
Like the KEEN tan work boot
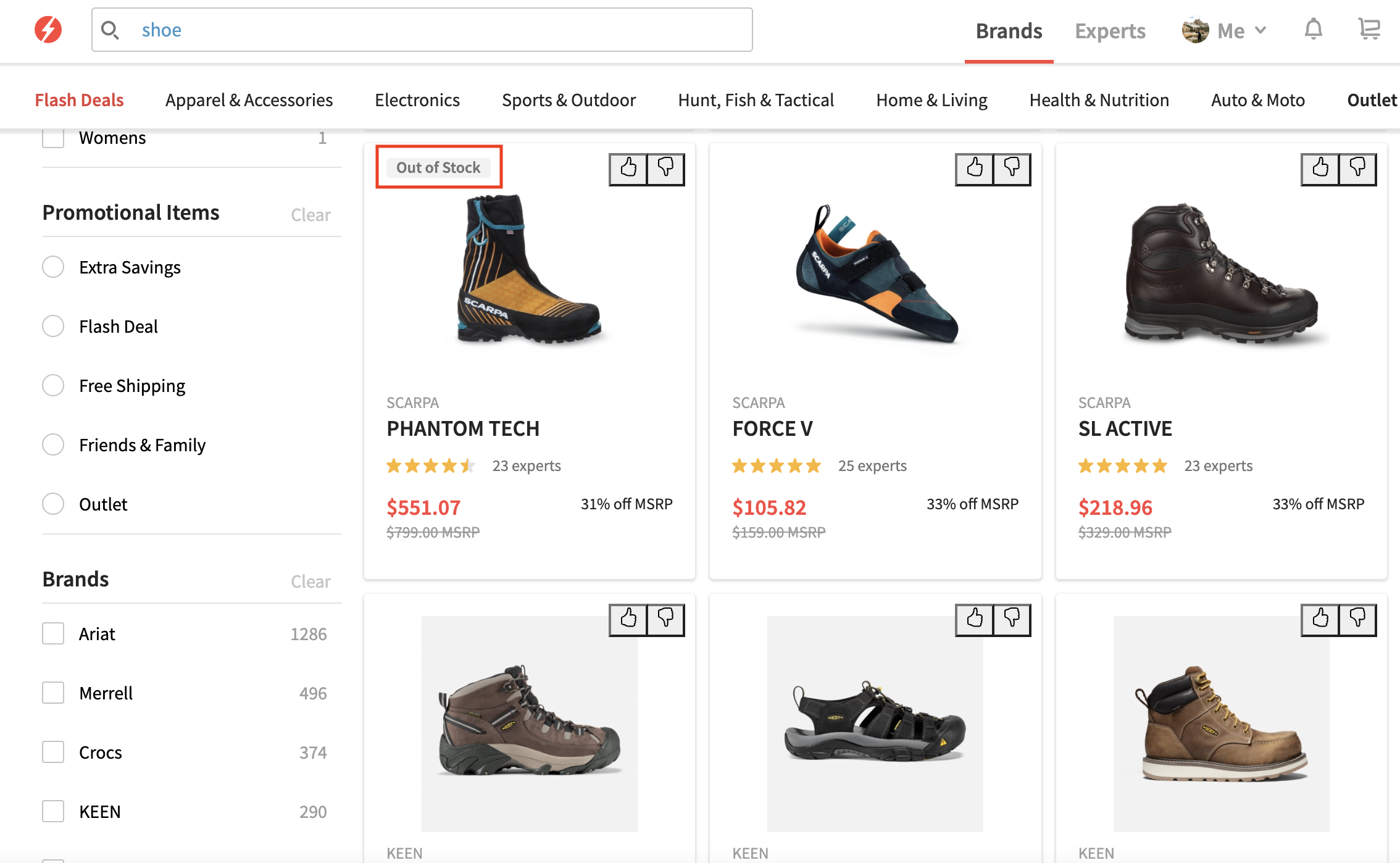point(1320,619)
